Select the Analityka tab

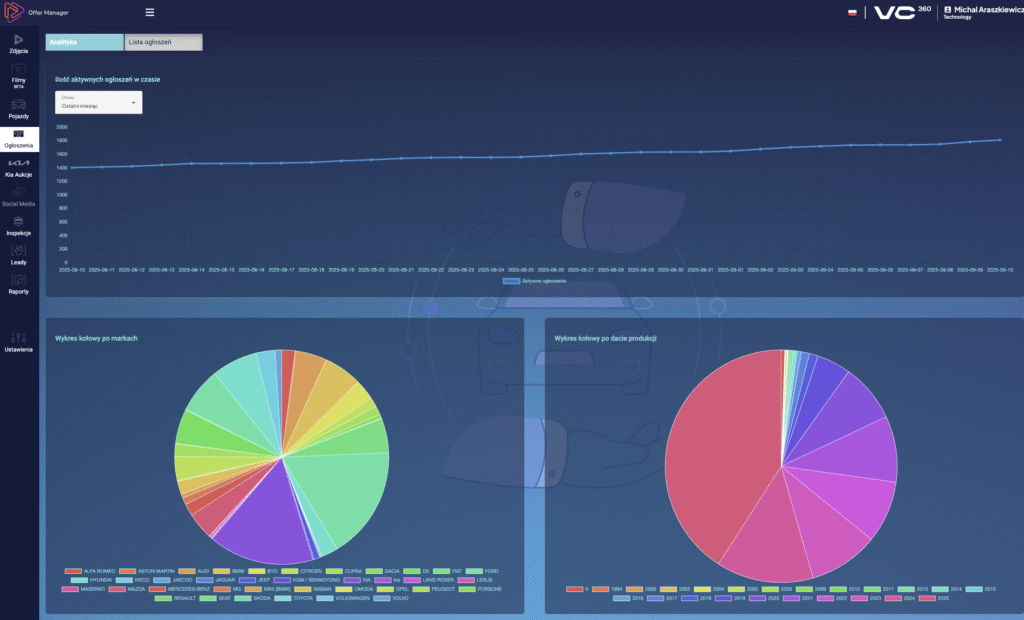(84, 42)
